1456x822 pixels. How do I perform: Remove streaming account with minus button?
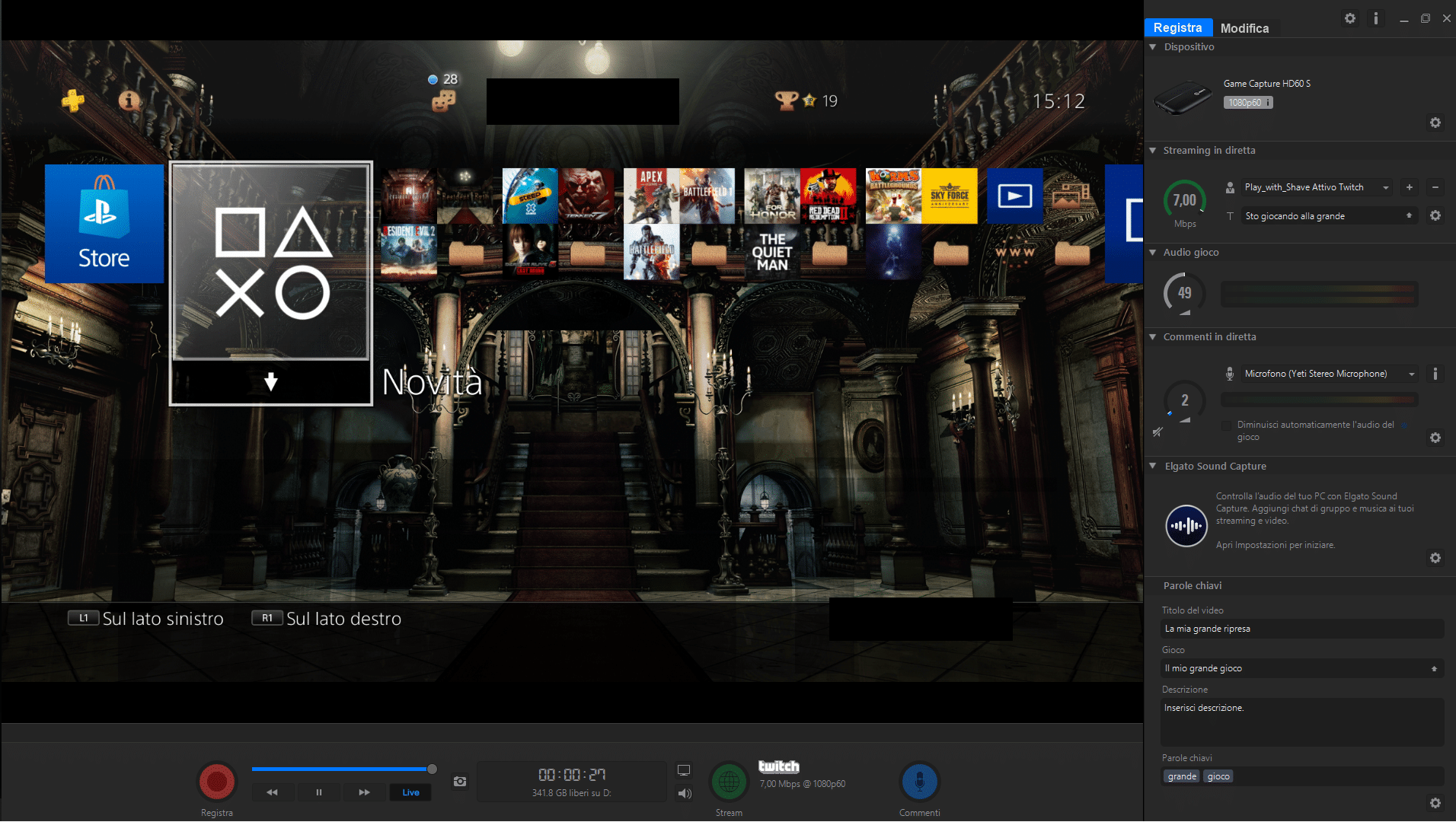point(1435,187)
